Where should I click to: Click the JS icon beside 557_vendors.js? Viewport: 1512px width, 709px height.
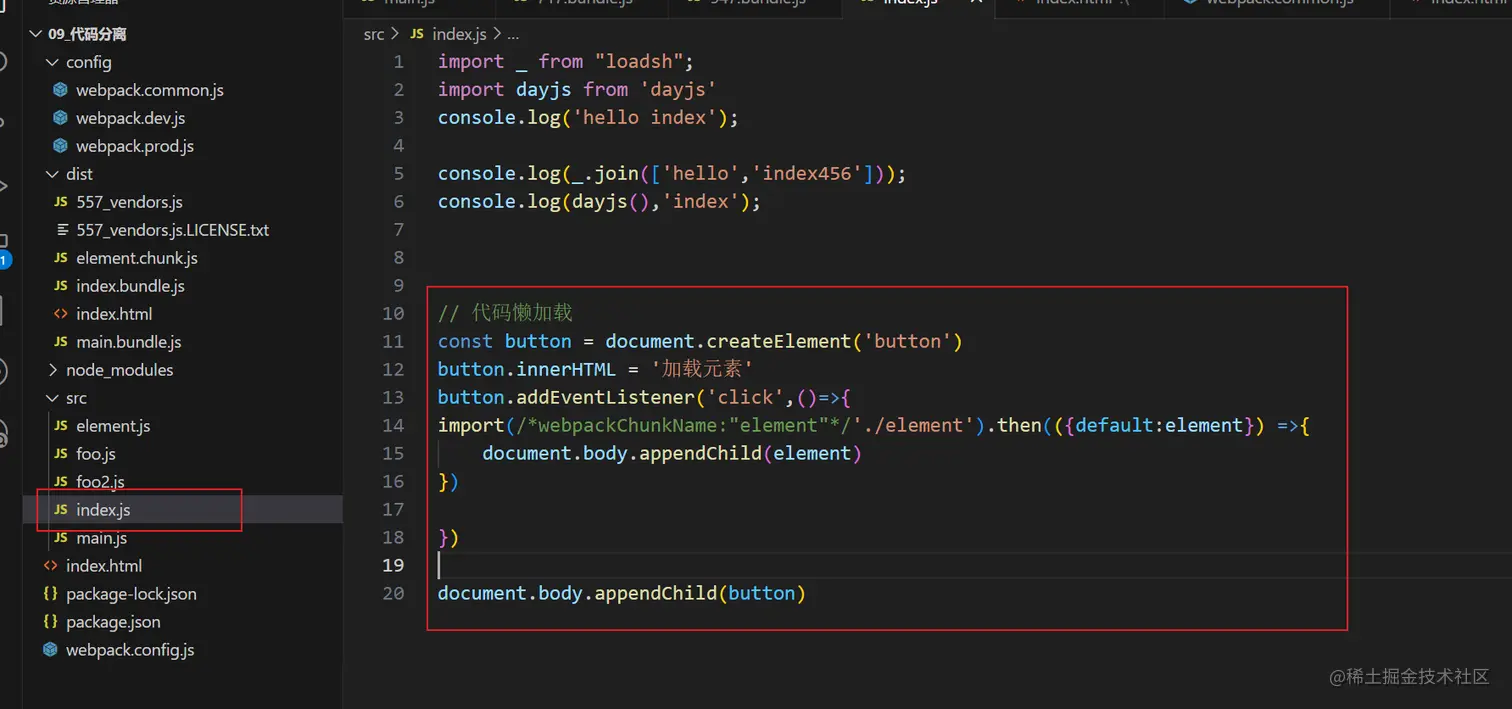60,202
